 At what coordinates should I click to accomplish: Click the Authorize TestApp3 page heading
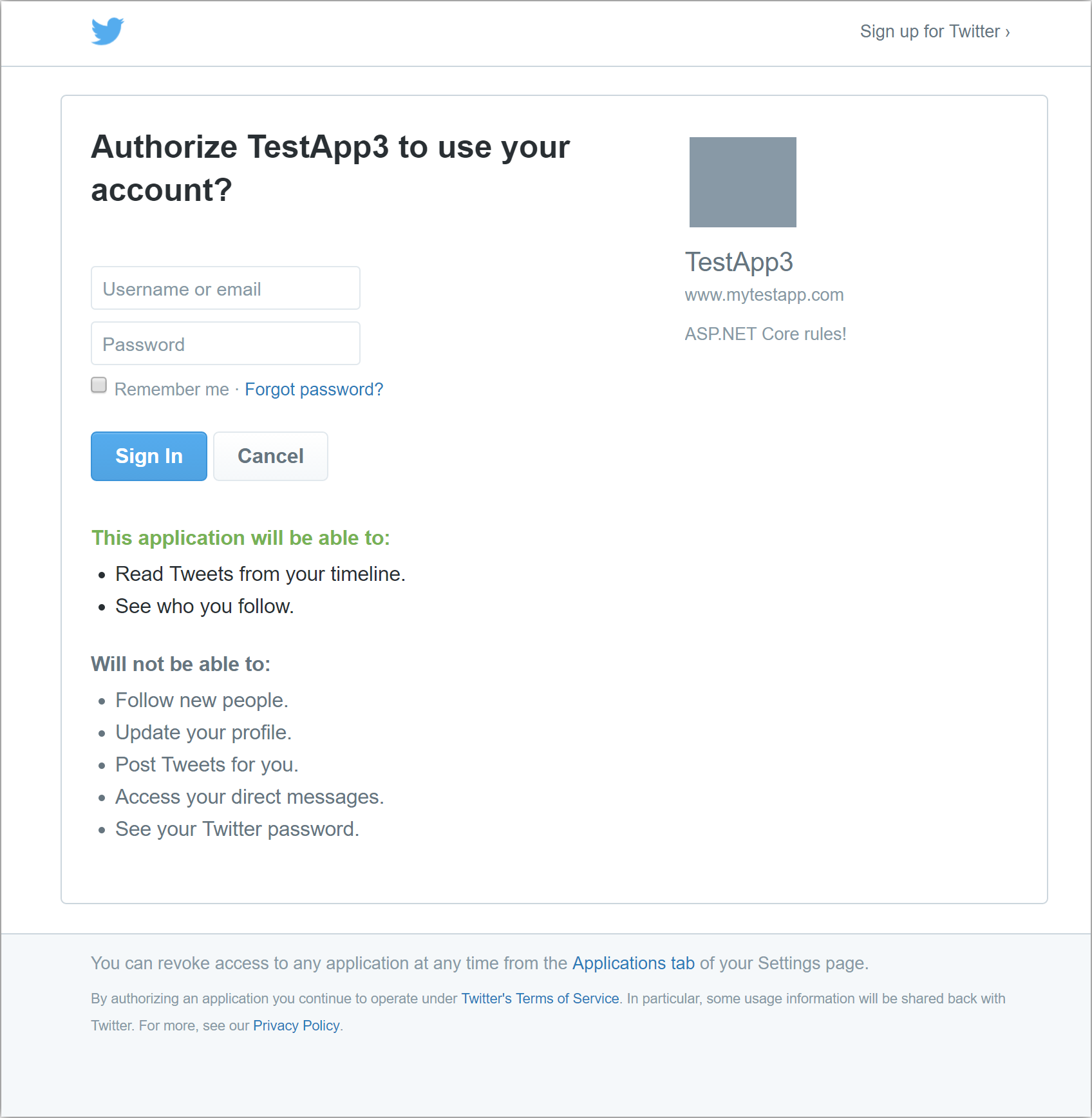click(x=330, y=168)
